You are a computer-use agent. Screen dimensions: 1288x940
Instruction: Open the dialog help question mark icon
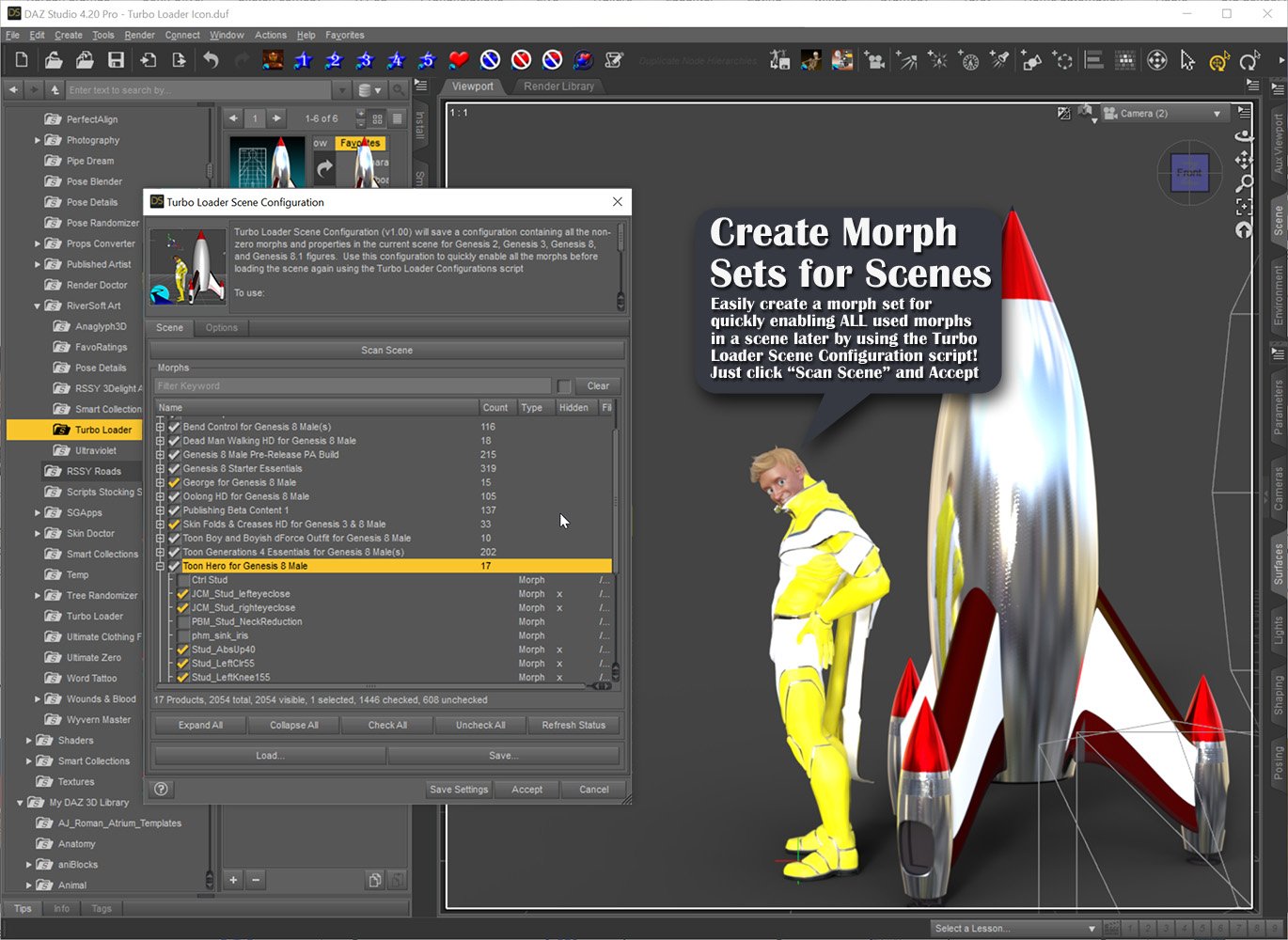click(162, 790)
